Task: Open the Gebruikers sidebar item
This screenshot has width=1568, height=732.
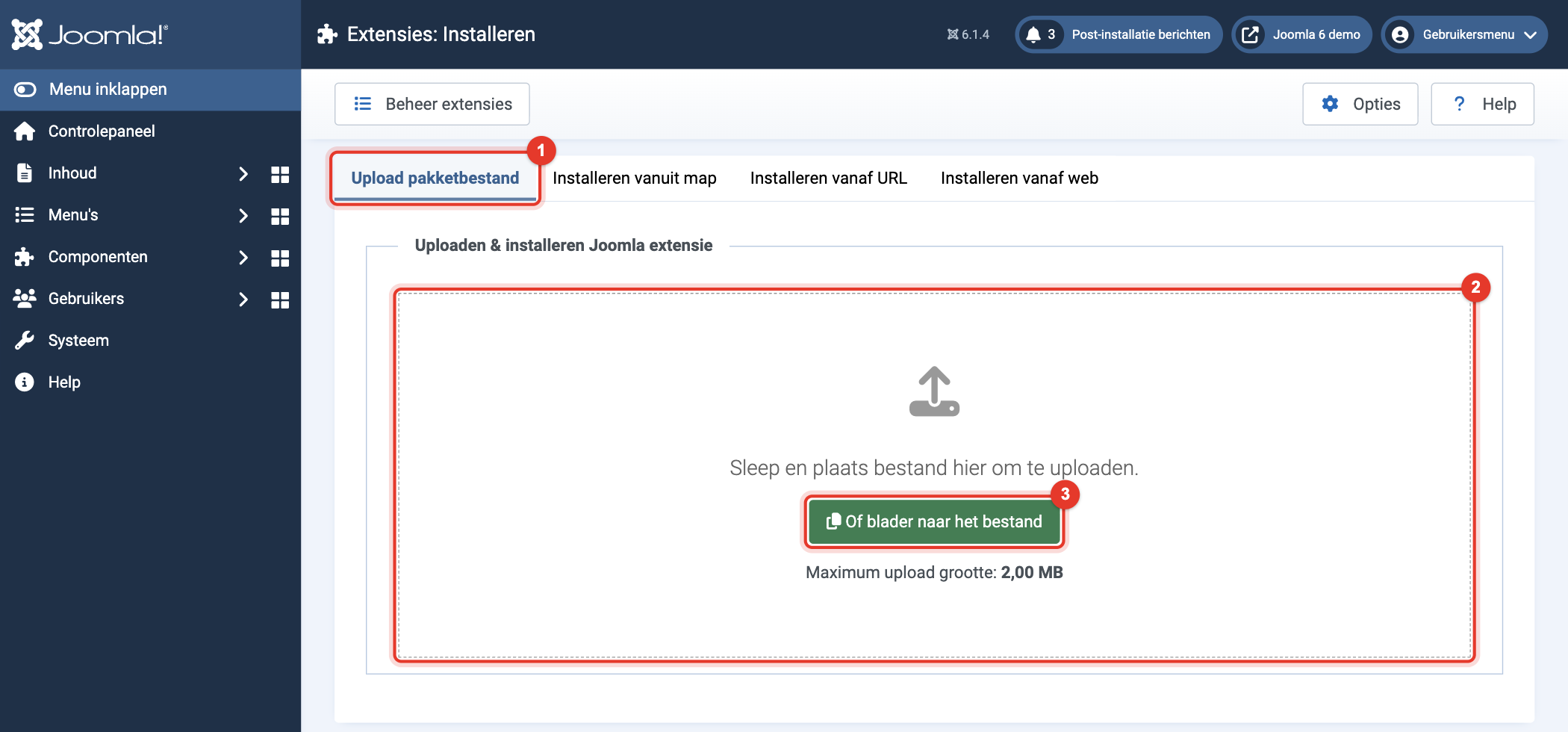Action: point(86,299)
